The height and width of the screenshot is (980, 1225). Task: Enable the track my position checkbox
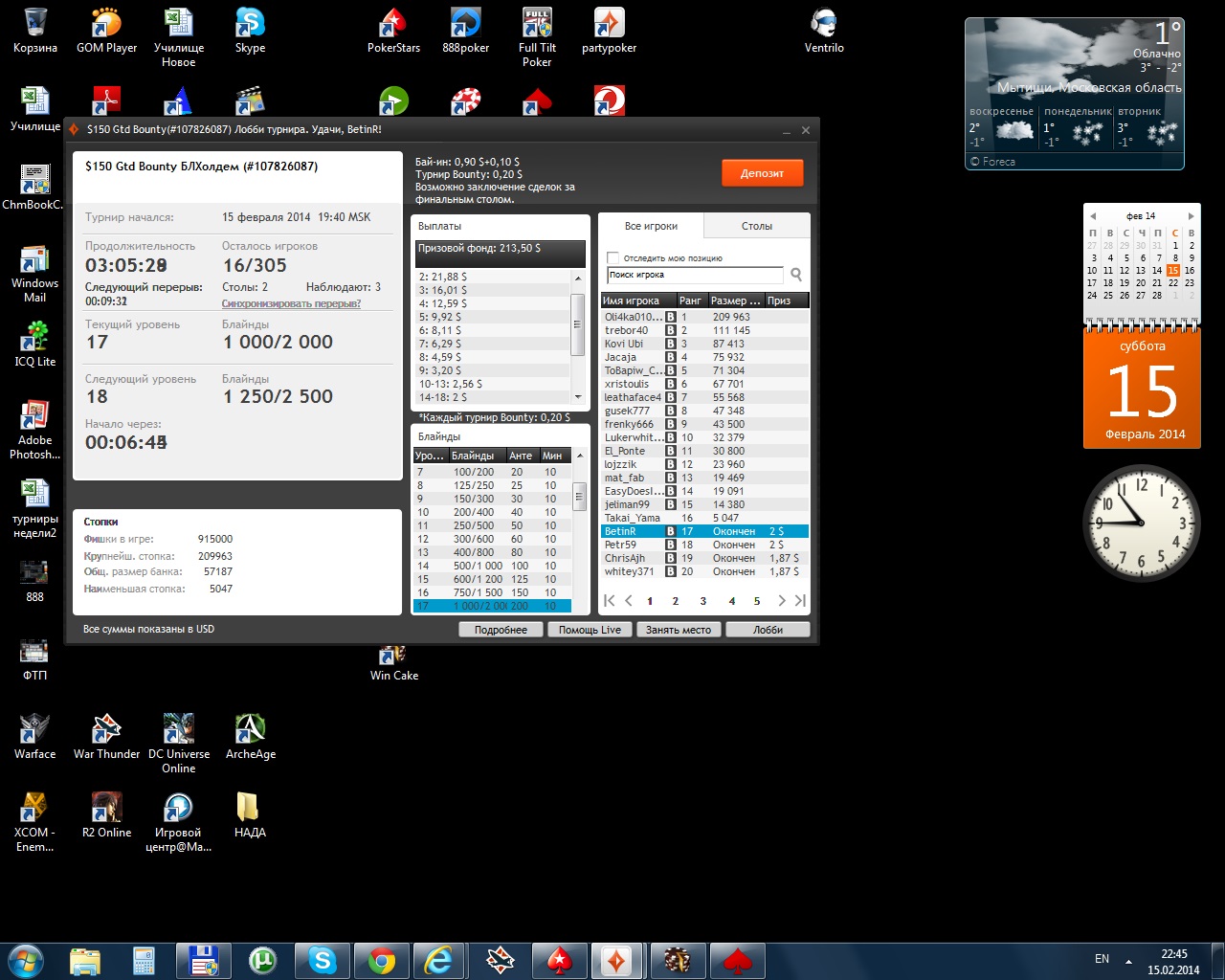pyautogui.click(x=613, y=257)
